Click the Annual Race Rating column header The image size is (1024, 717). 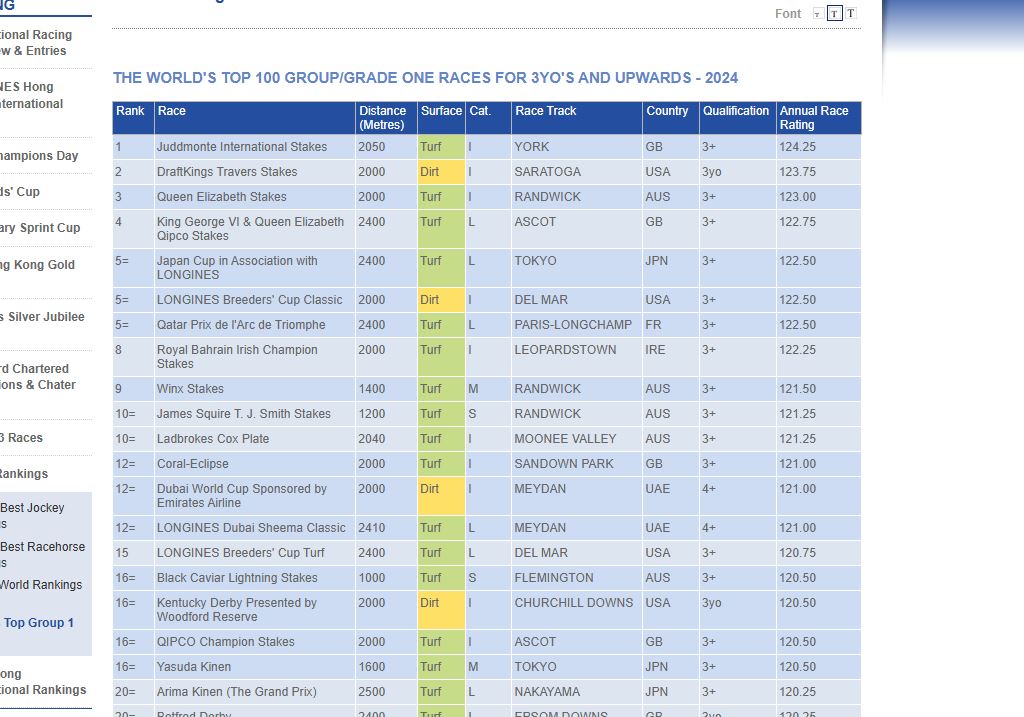pyautogui.click(x=819, y=118)
